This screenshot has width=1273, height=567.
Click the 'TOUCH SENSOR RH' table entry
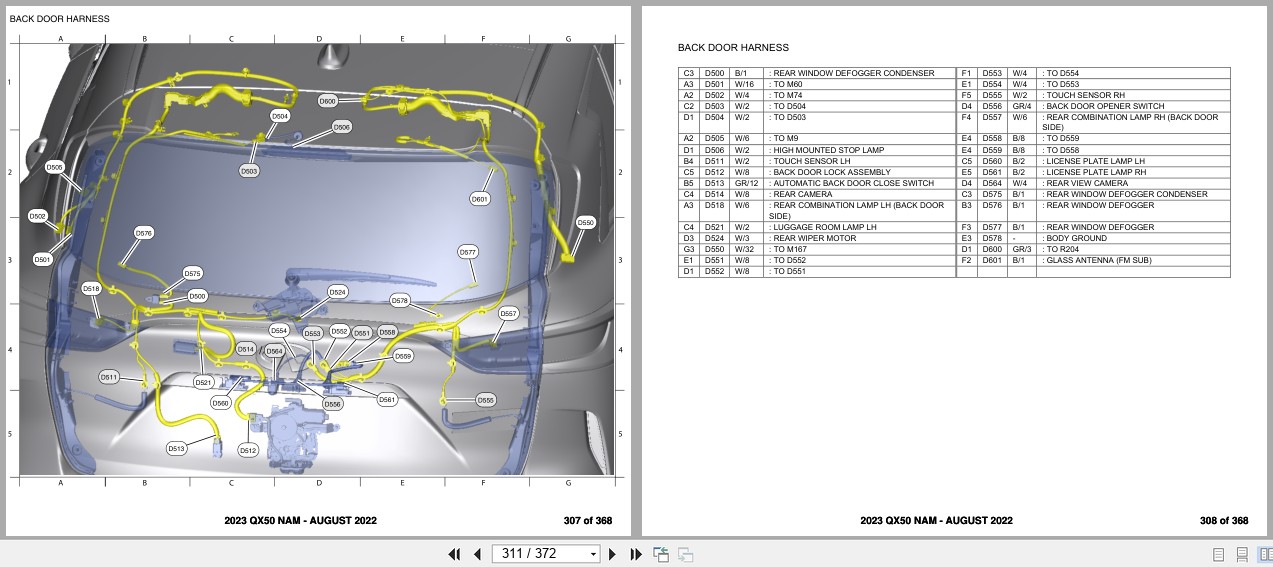click(1084, 95)
